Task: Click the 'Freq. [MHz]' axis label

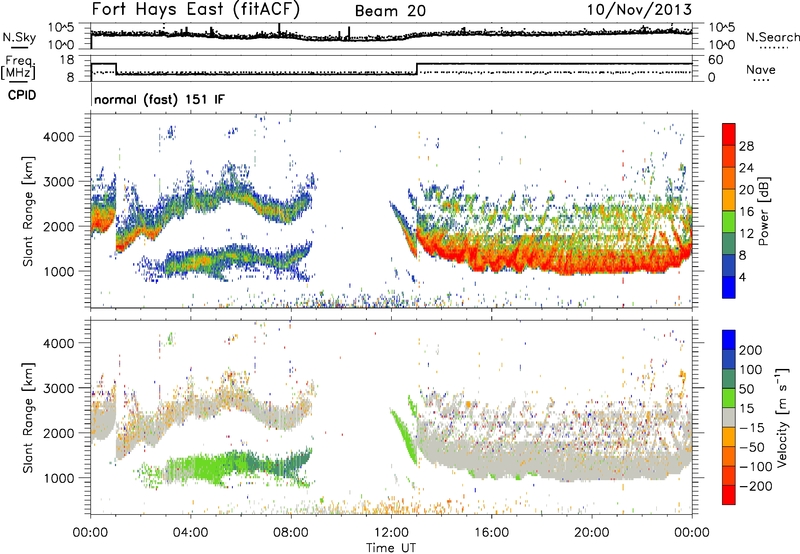Action: (x=19, y=67)
